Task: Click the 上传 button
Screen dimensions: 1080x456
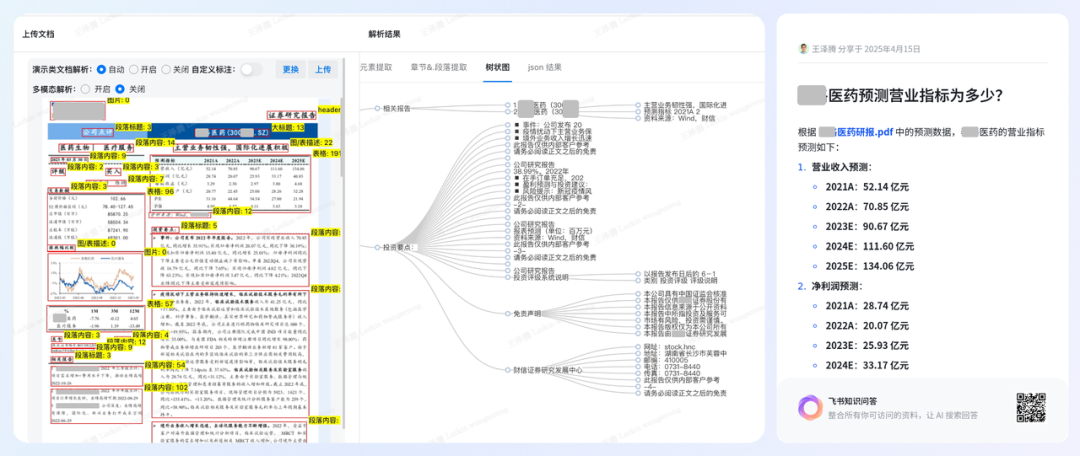Action: [323, 70]
